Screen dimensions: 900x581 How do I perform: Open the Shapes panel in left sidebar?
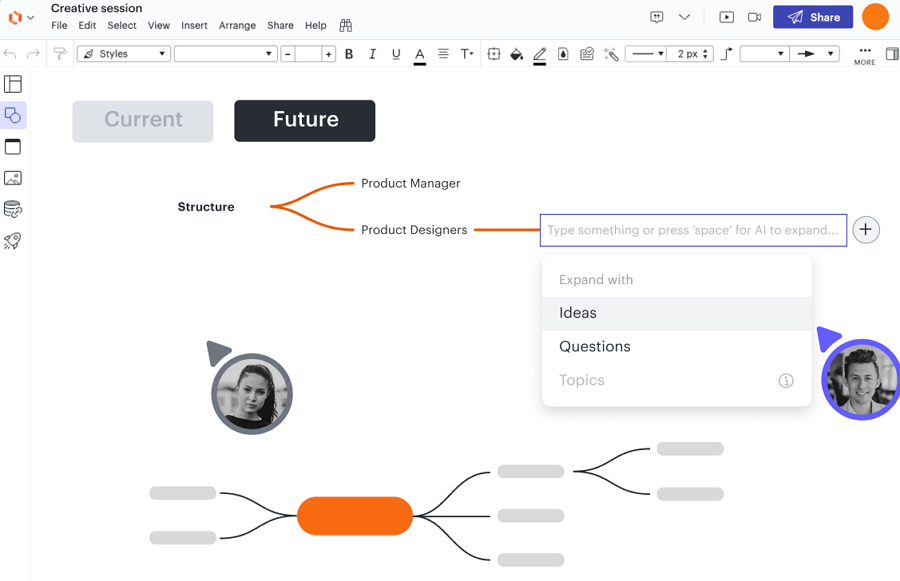13,116
